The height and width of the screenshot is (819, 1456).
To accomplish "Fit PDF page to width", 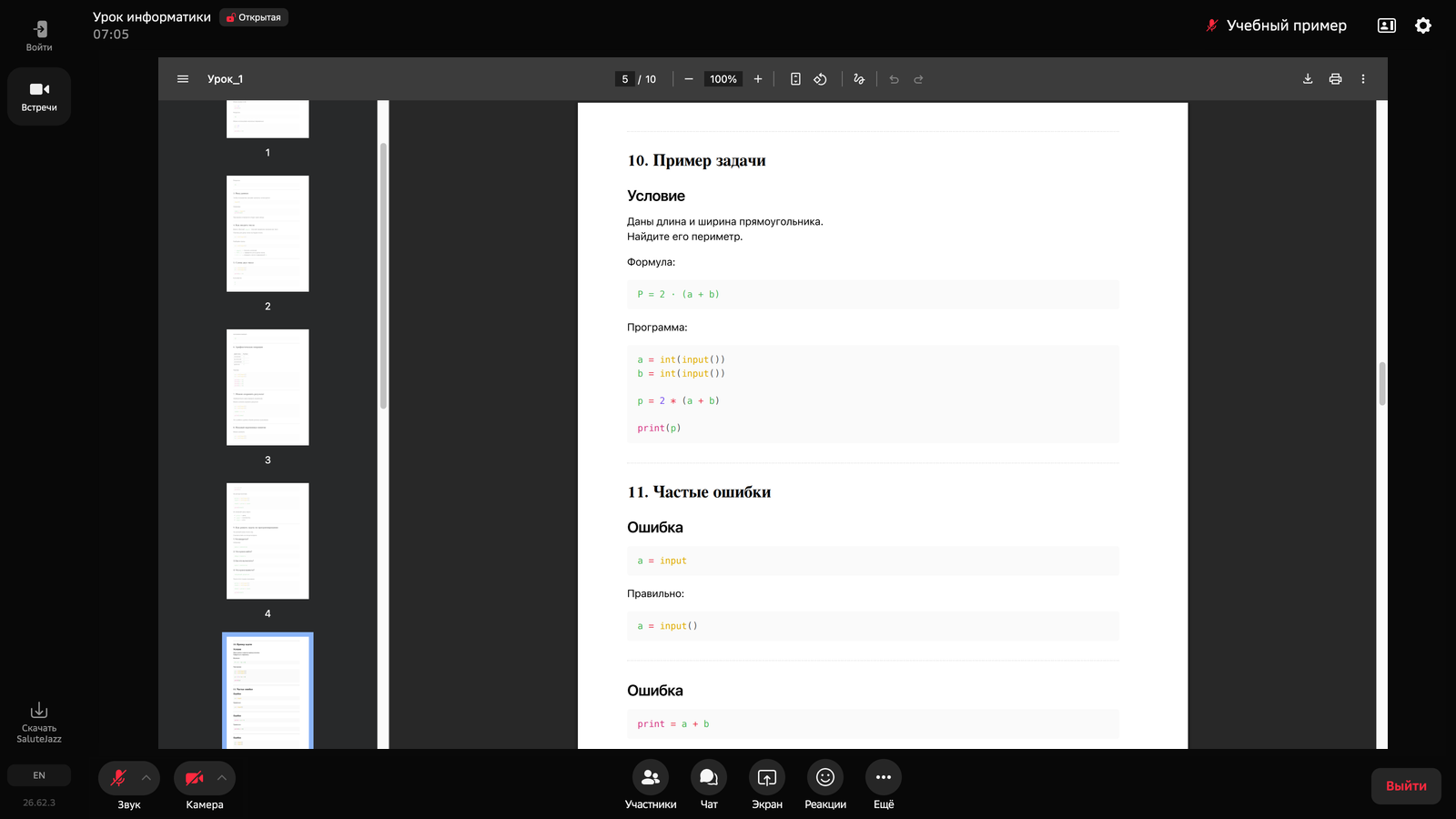I will [x=795, y=79].
